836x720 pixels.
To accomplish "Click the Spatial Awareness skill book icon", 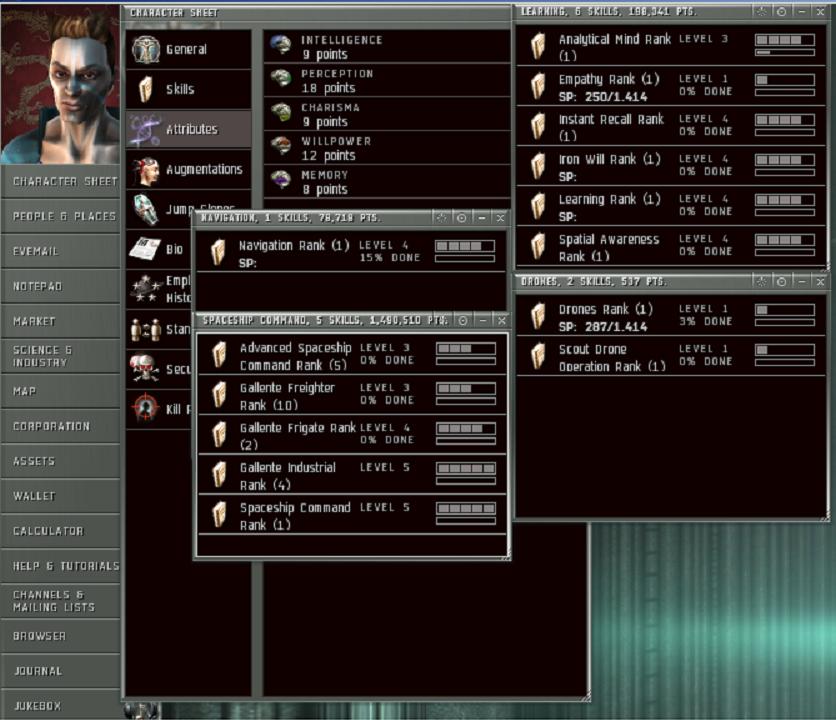I will tap(538, 246).
